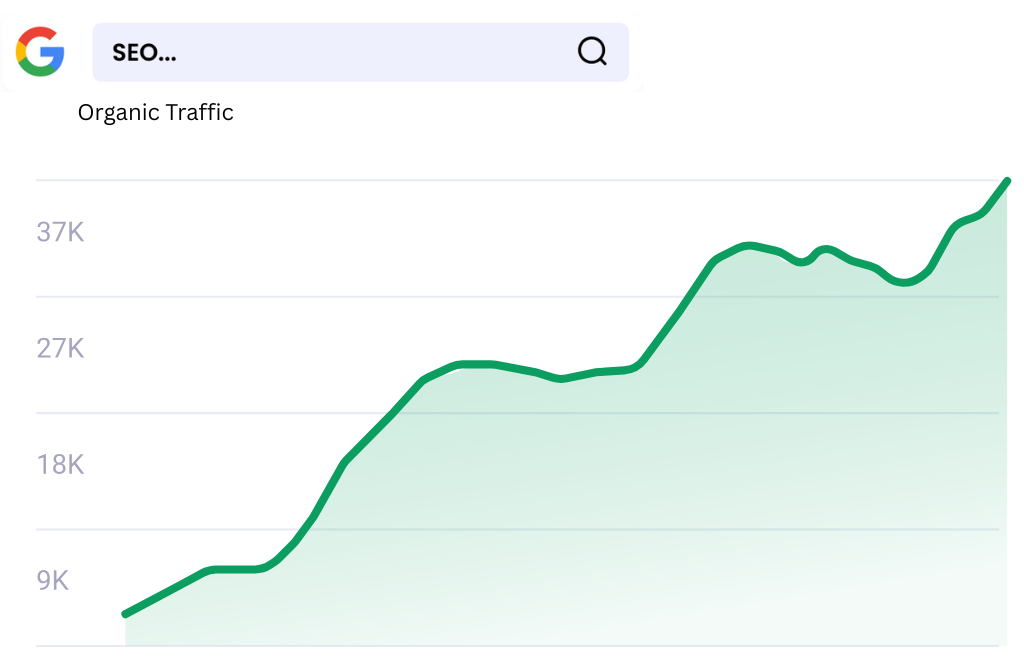The image size is (1024, 660).
Task: Click the magnifying glass search icon
Action: tap(592, 52)
